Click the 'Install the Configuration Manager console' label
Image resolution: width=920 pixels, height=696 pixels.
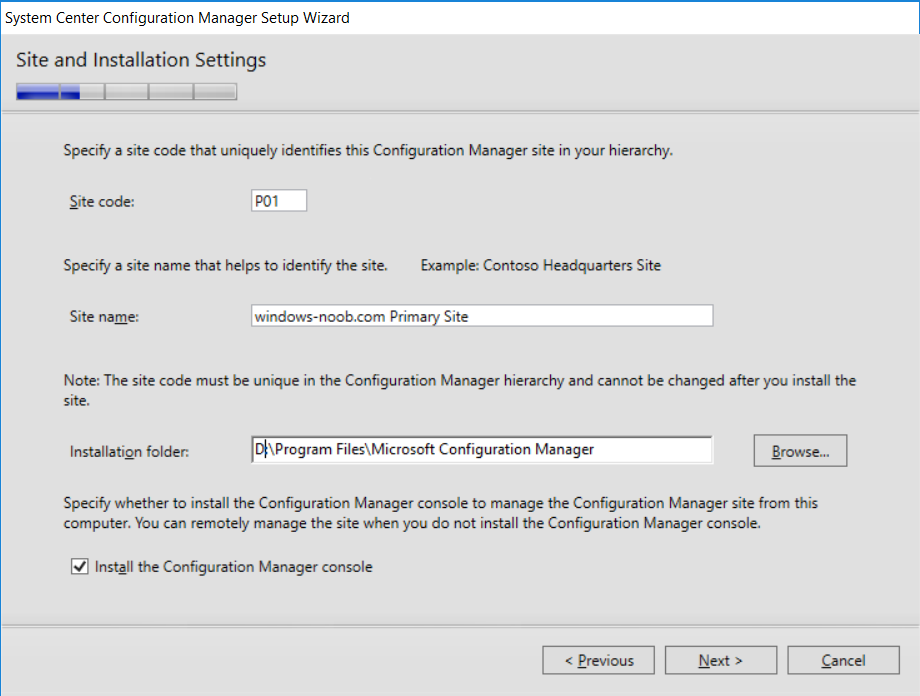click(234, 567)
